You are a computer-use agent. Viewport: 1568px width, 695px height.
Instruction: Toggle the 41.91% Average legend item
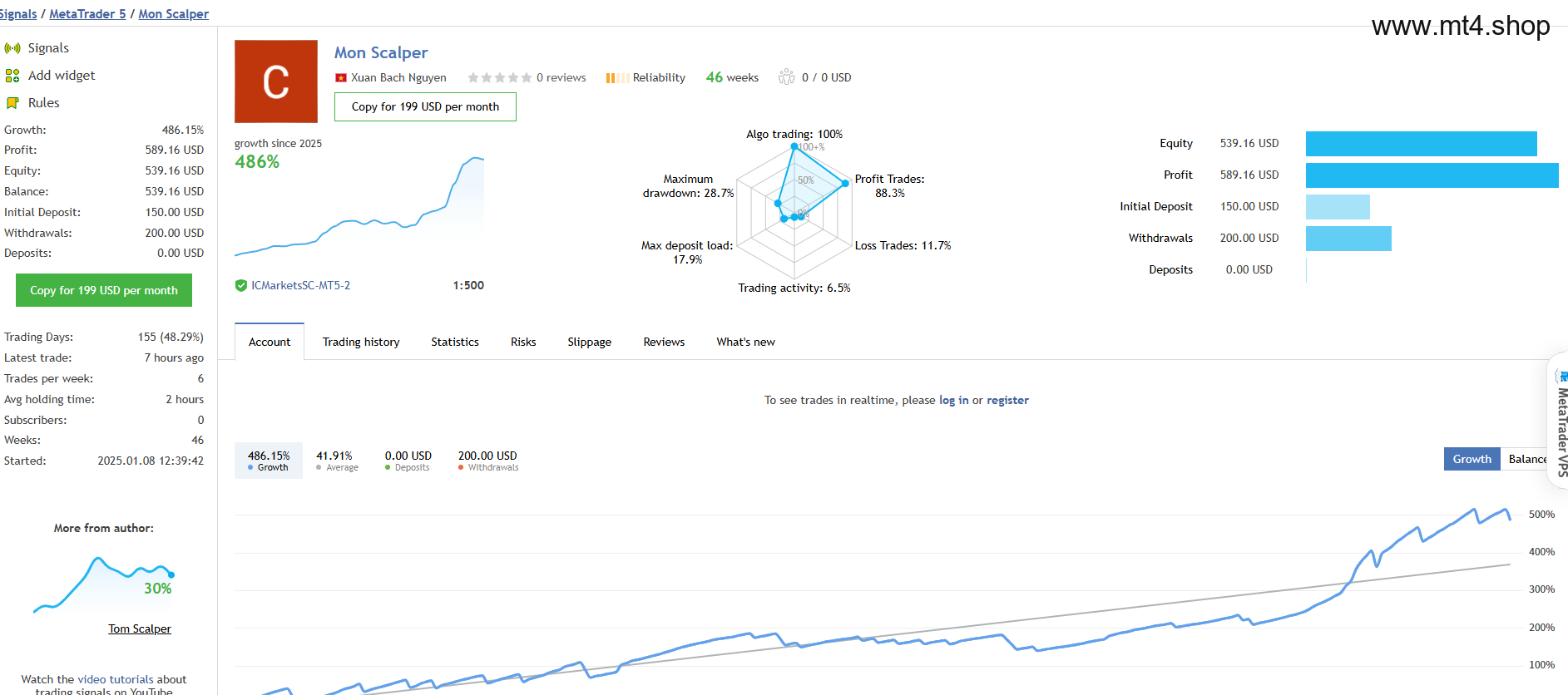tap(337, 461)
